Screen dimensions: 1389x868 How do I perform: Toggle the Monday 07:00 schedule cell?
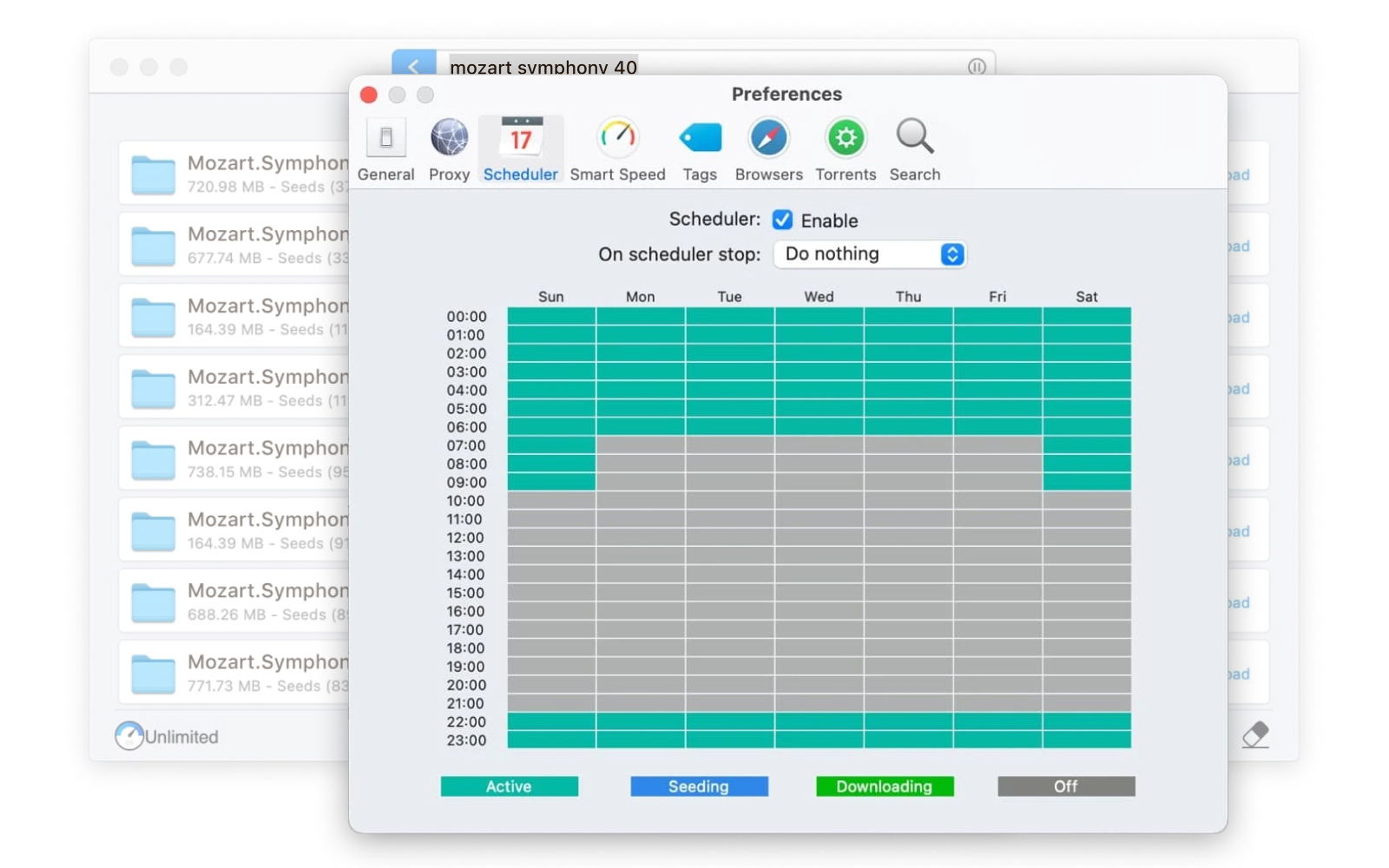640,445
